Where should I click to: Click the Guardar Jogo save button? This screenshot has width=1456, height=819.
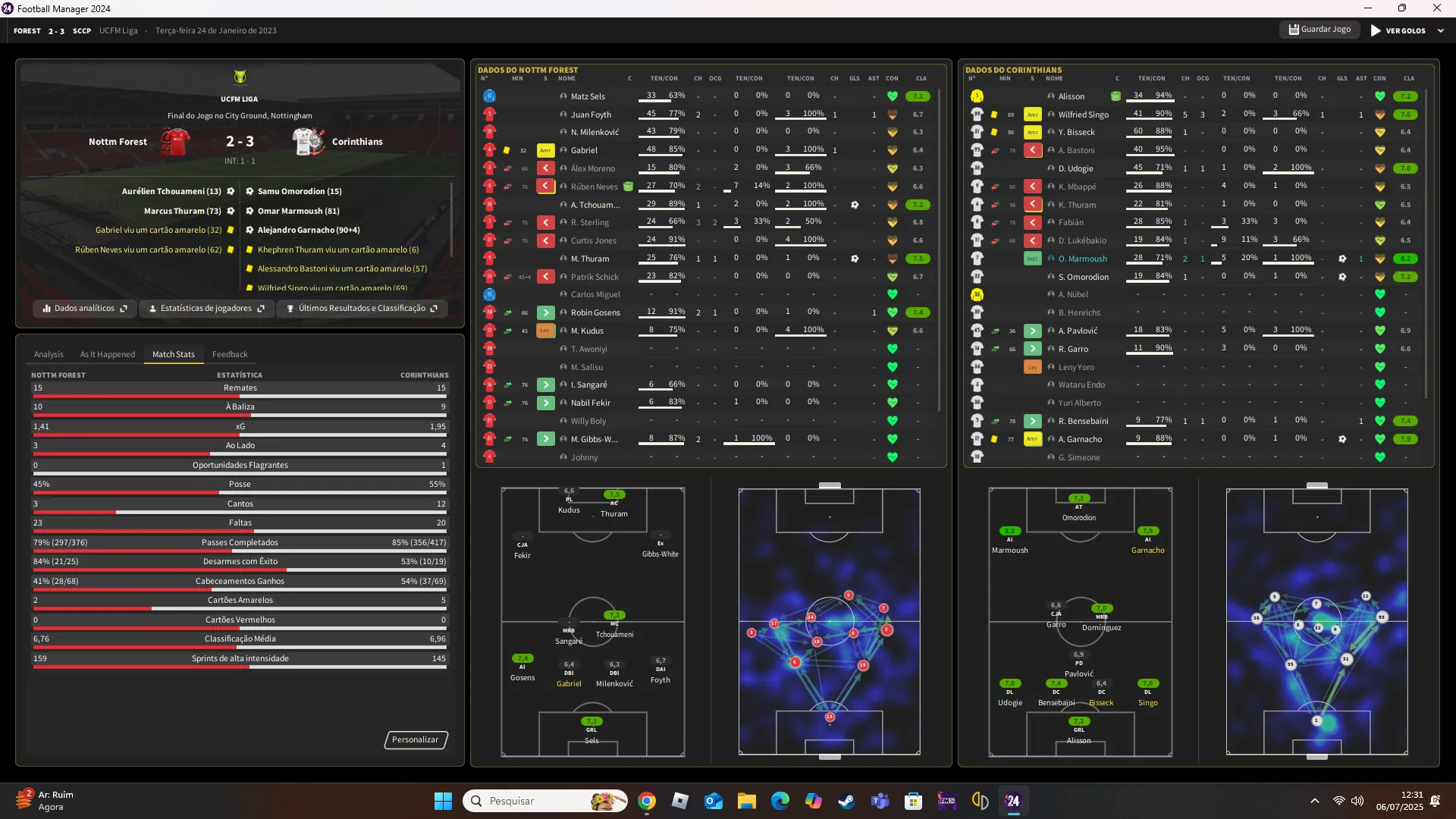pyautogui.click(x=1320, y=30)
